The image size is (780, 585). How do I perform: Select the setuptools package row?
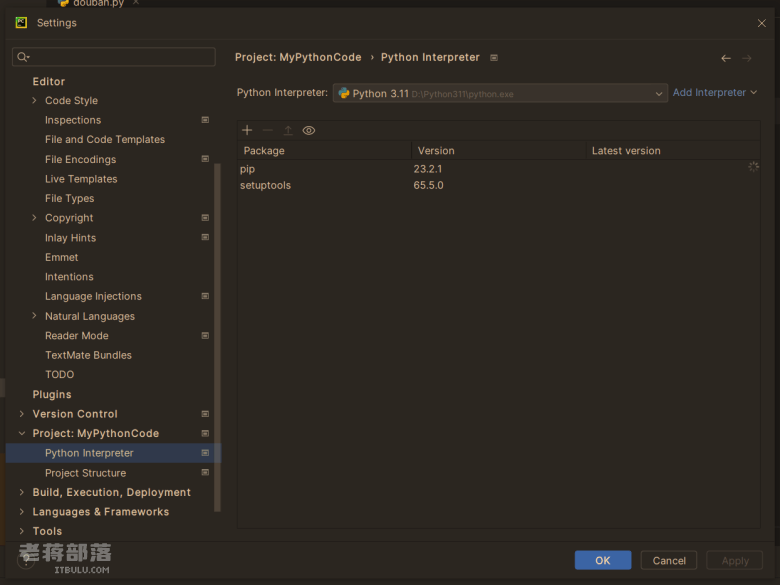[498, 185]
